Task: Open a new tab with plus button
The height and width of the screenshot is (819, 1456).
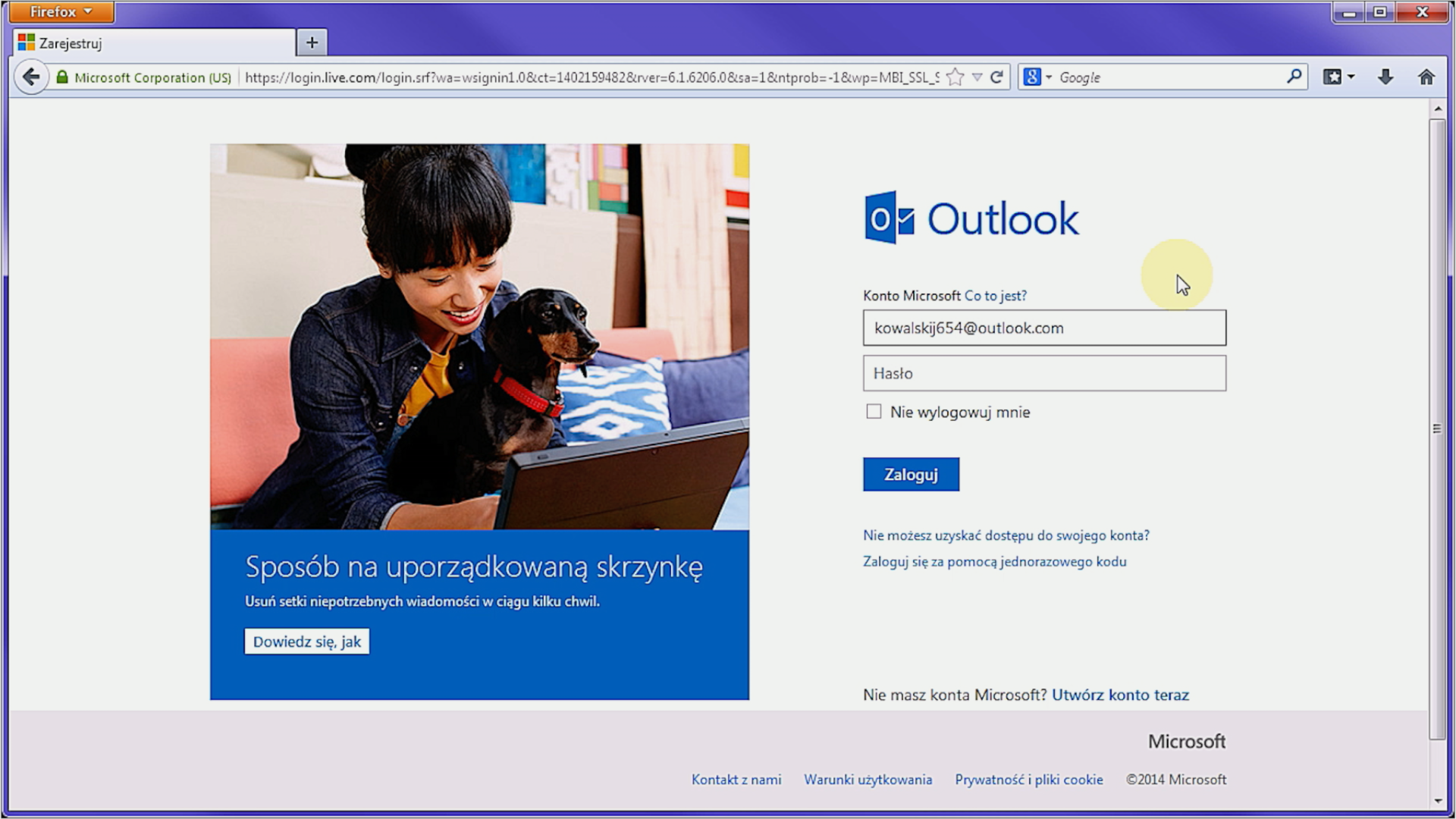Action: click(312, 42)
